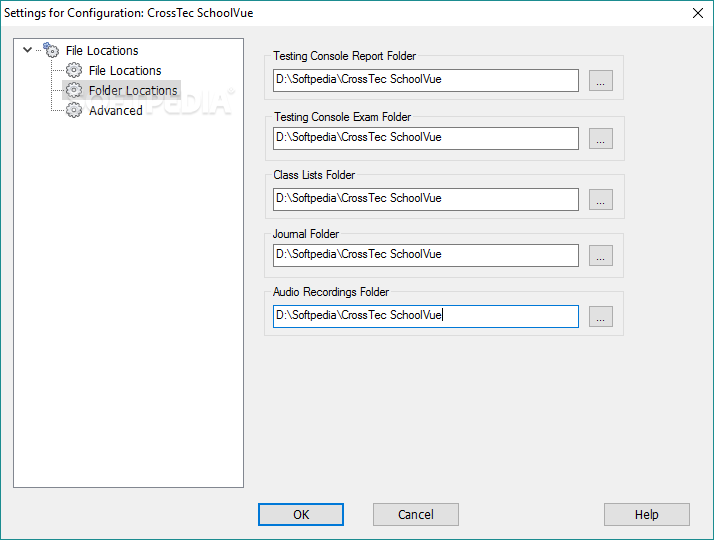Screen dimensions: 714x540
Task: Click the root File Locations gears icon
Action: coord(51,50)
